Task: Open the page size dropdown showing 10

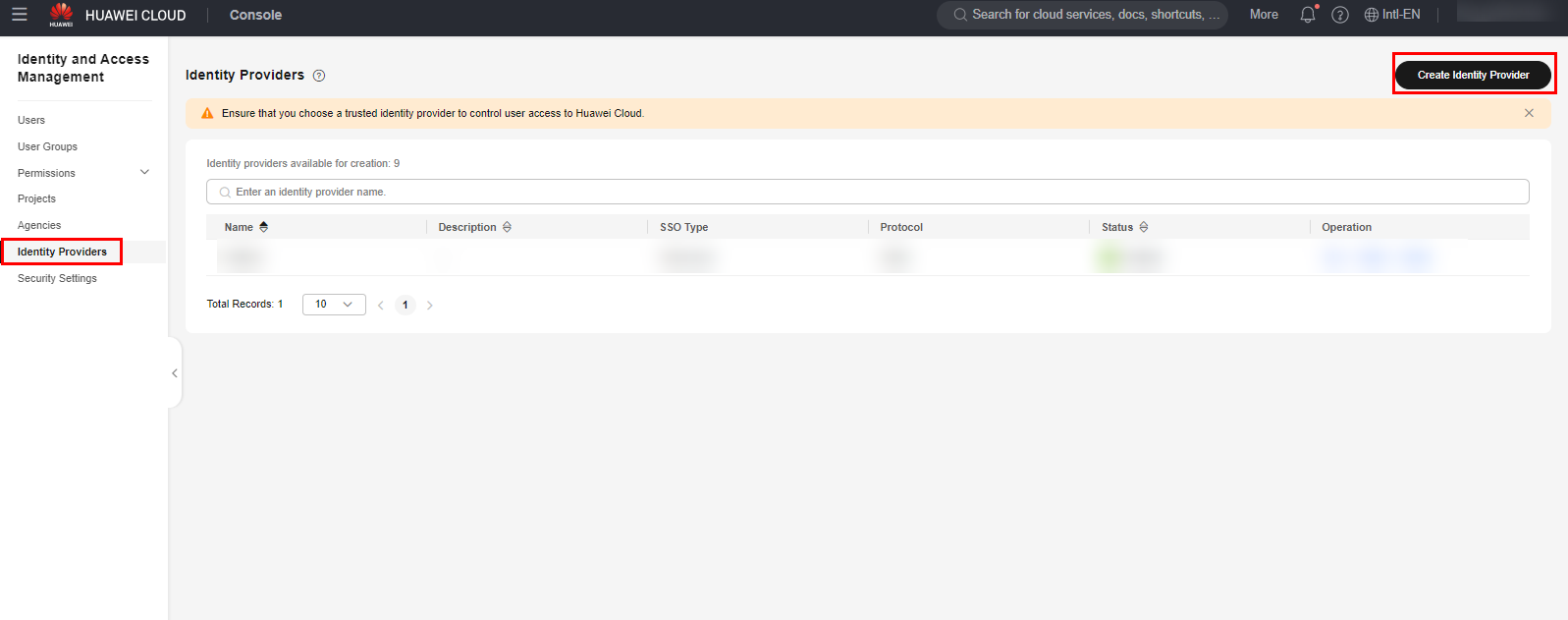Action: point(334,305)
